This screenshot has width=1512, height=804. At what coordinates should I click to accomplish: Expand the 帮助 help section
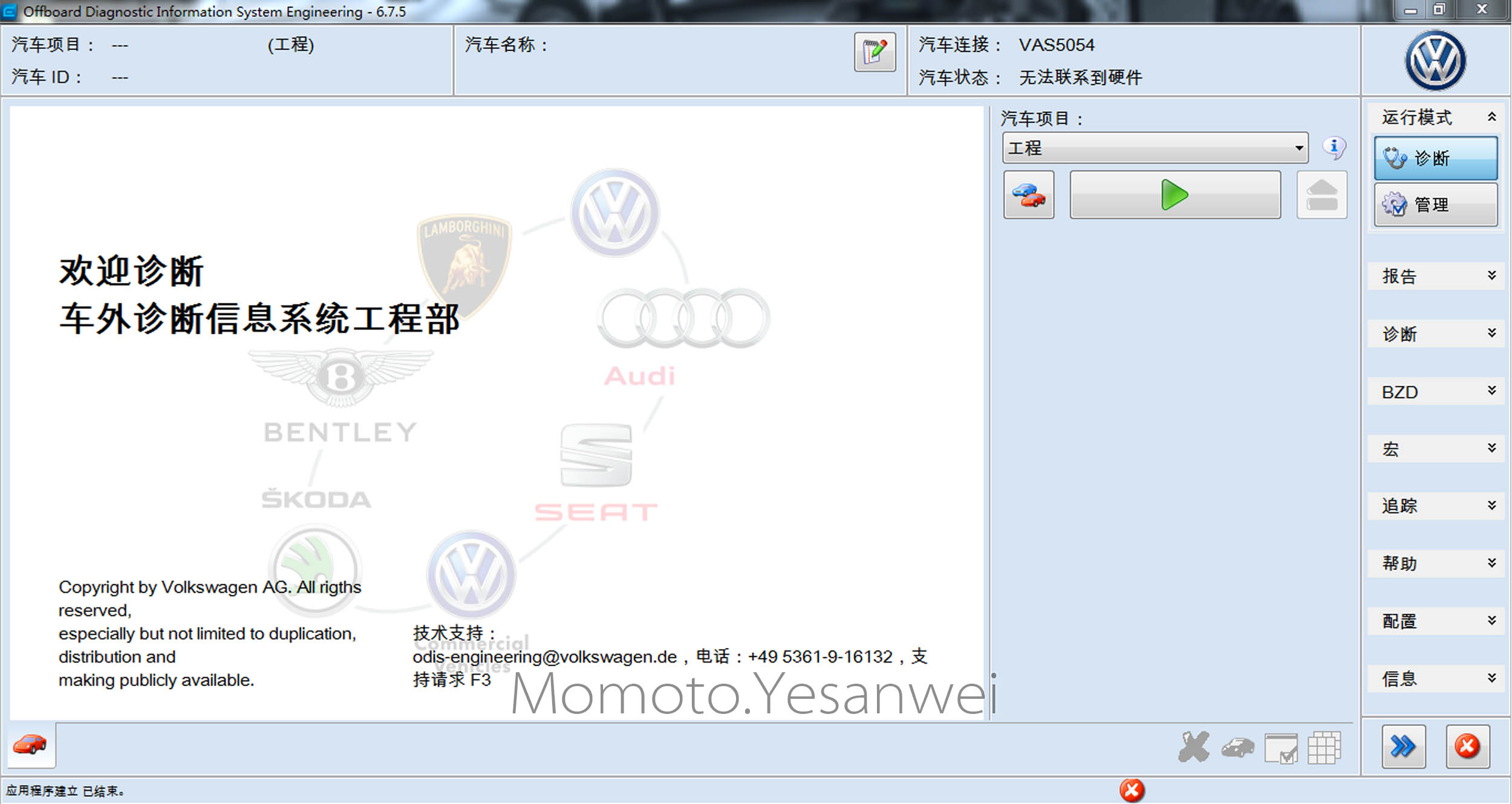pyautogui.click(x=1436, y=563)
